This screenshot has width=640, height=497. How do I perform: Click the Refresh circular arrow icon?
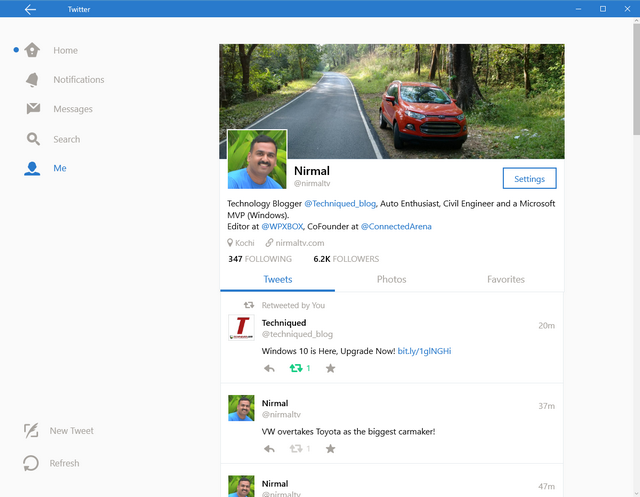tap(31, 463)
